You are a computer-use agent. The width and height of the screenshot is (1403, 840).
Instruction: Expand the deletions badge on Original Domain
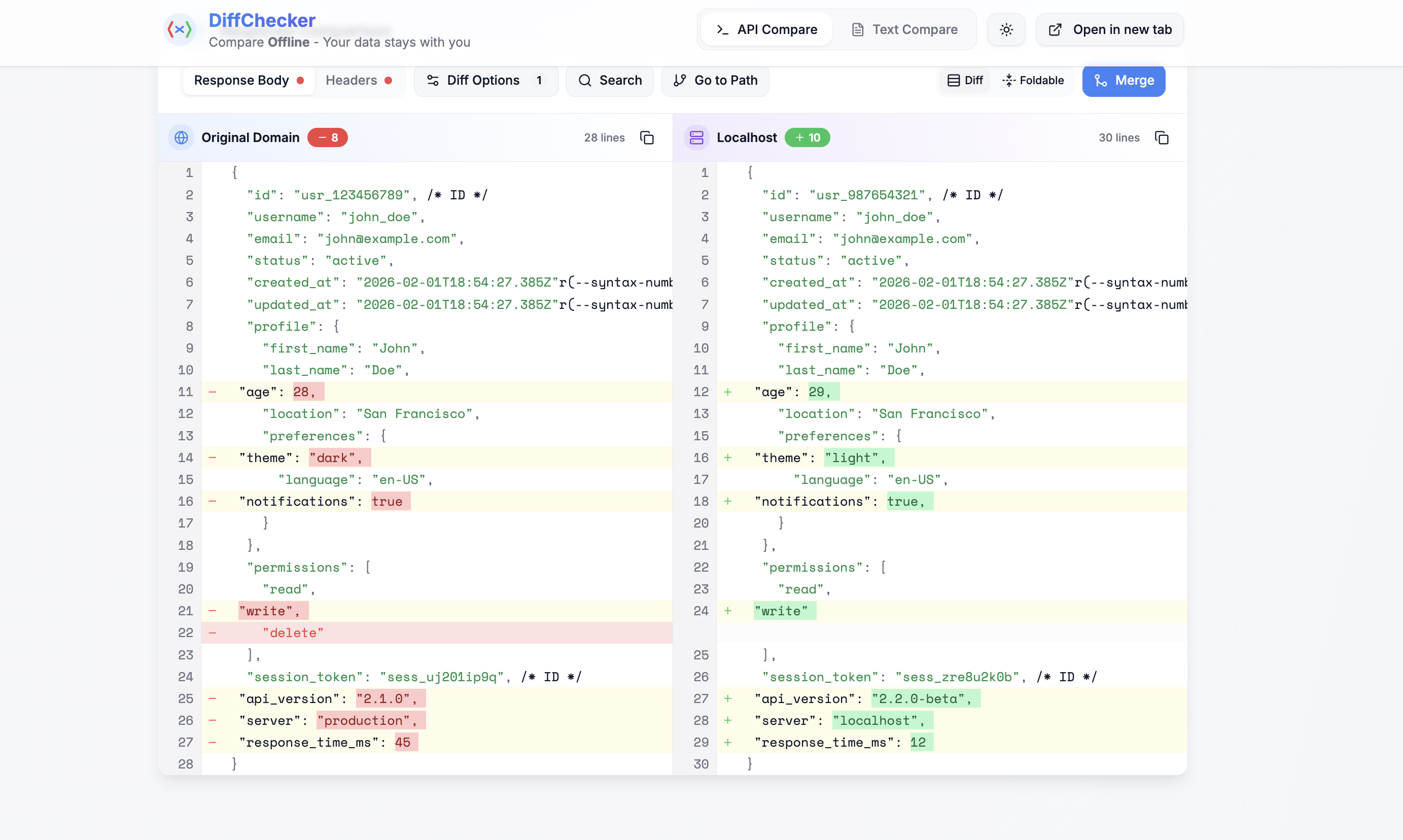(x=327, y=137)
